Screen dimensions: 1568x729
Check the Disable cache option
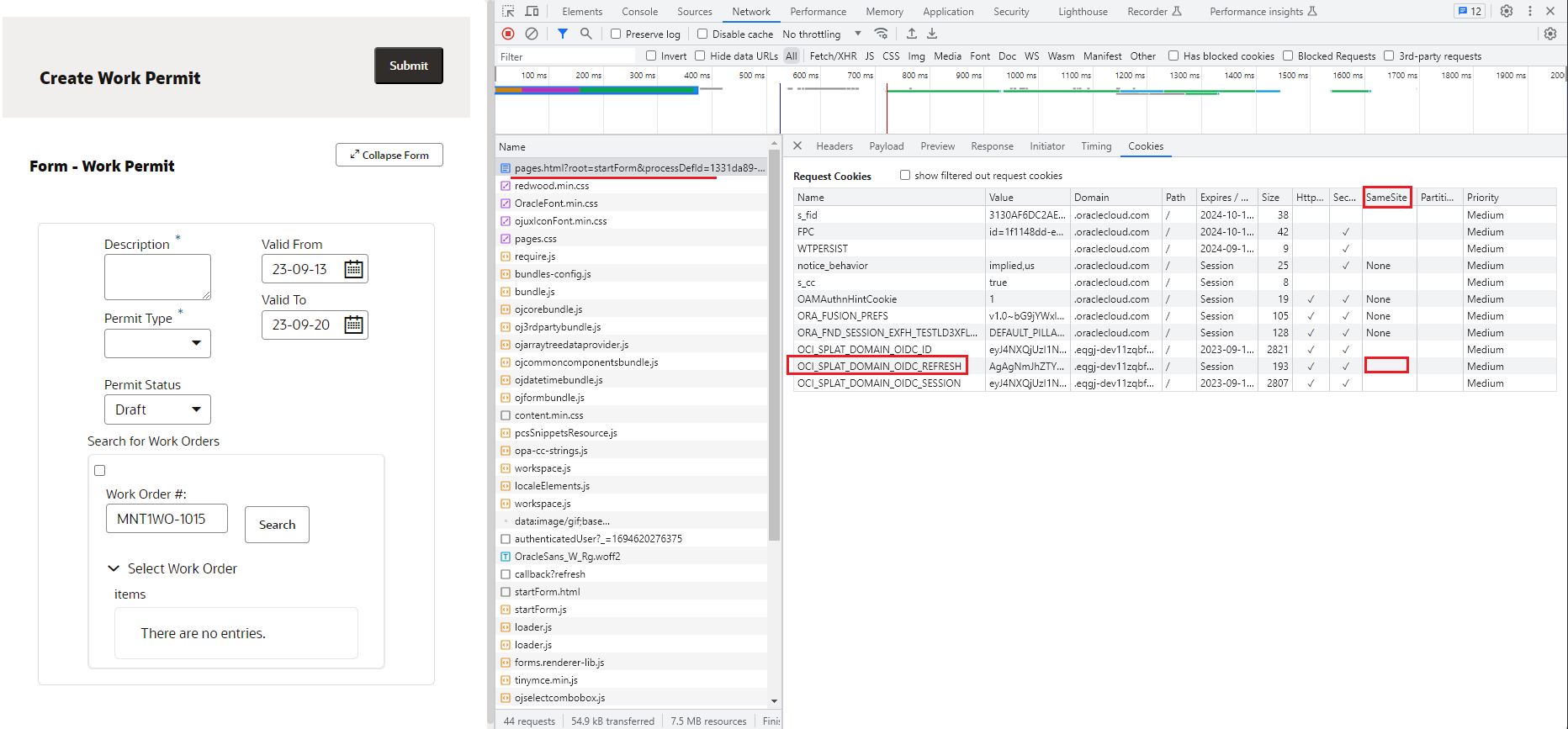click(x=702, y=34)
